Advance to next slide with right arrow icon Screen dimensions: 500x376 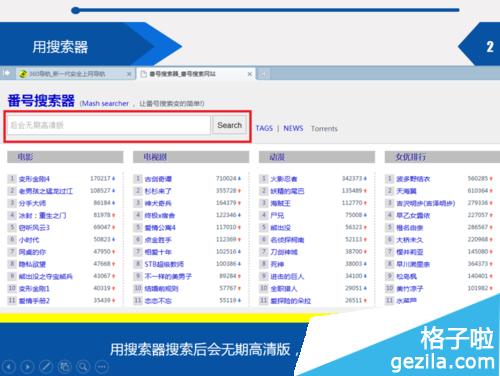[27, 367]
